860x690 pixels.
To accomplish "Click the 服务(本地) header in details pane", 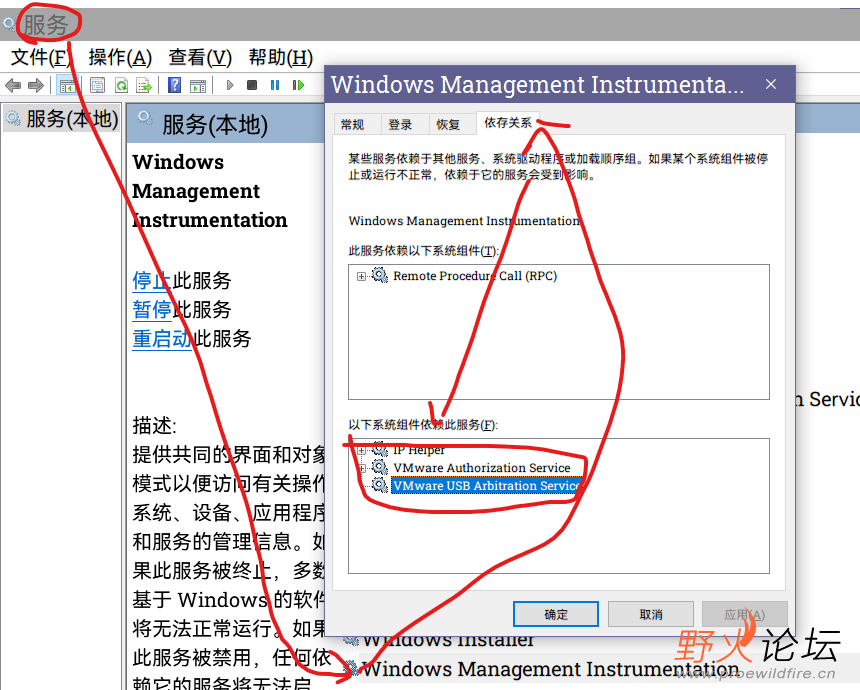I will coord(214,125).
